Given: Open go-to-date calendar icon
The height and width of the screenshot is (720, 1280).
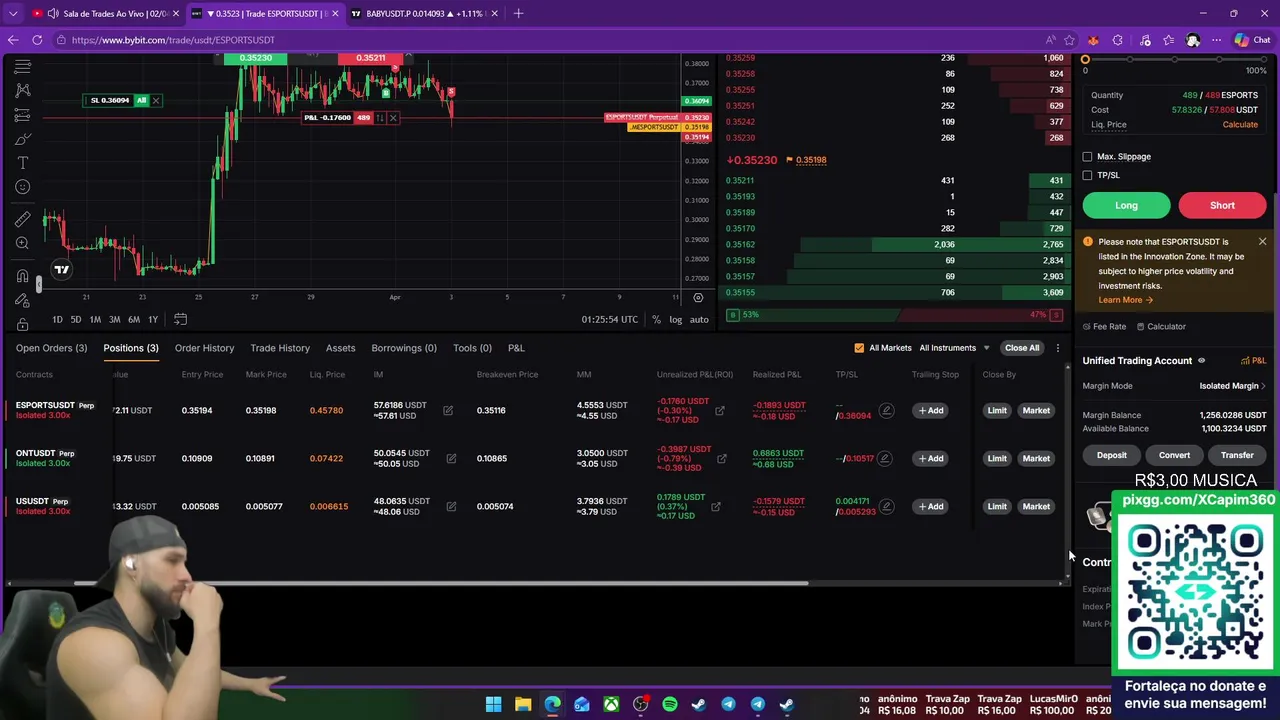Looking at the screenshot, I should tap(180, 319).
